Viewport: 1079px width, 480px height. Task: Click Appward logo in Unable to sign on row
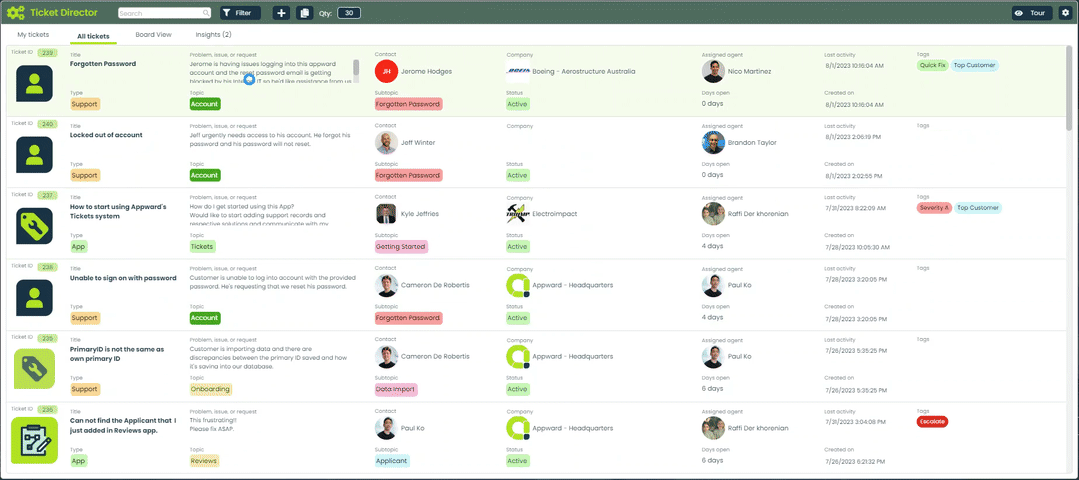pyautogui.click(x=517, y=285)
